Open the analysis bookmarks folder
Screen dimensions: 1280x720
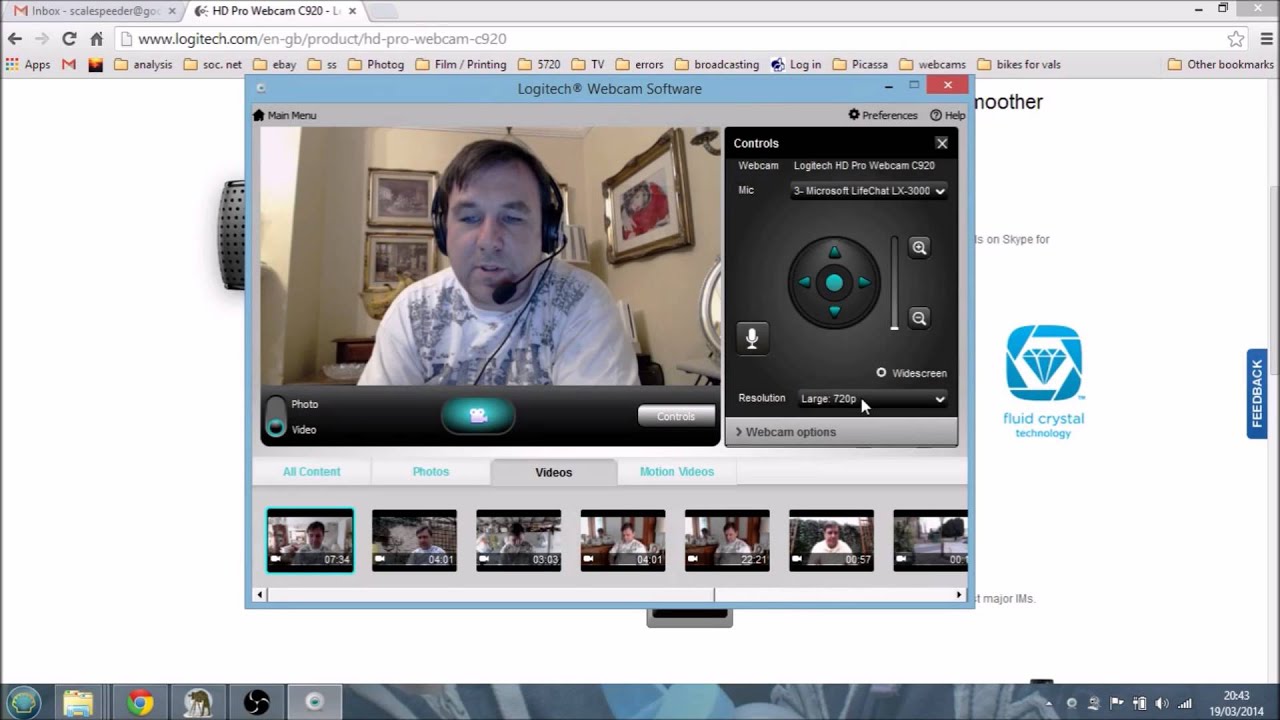(x=143, y=64)
